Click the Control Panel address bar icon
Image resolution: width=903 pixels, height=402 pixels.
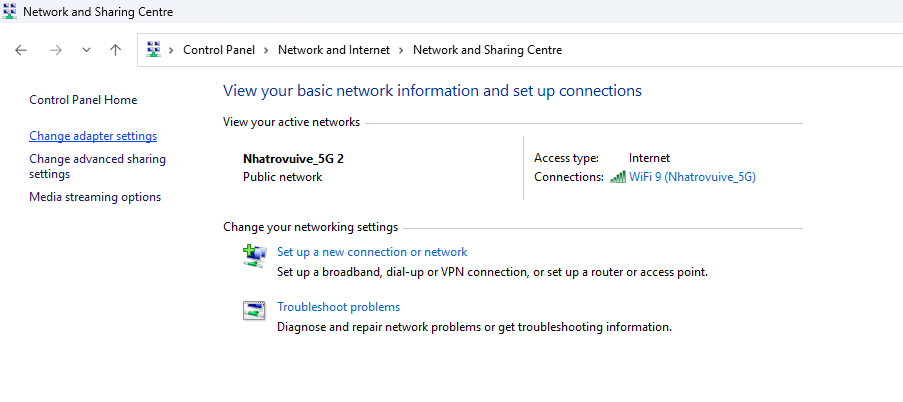point(155,50)
